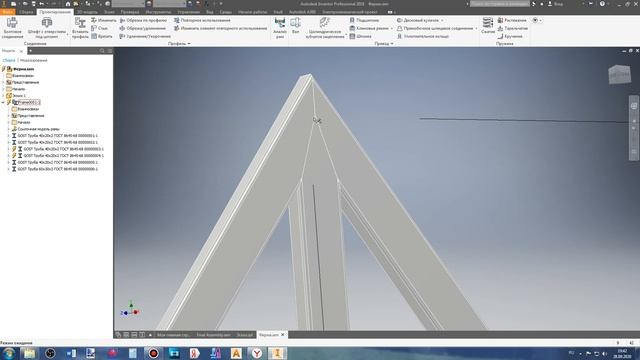
Task: Open the Инструменты ribbon tab
Action: [x=158, y=12]
